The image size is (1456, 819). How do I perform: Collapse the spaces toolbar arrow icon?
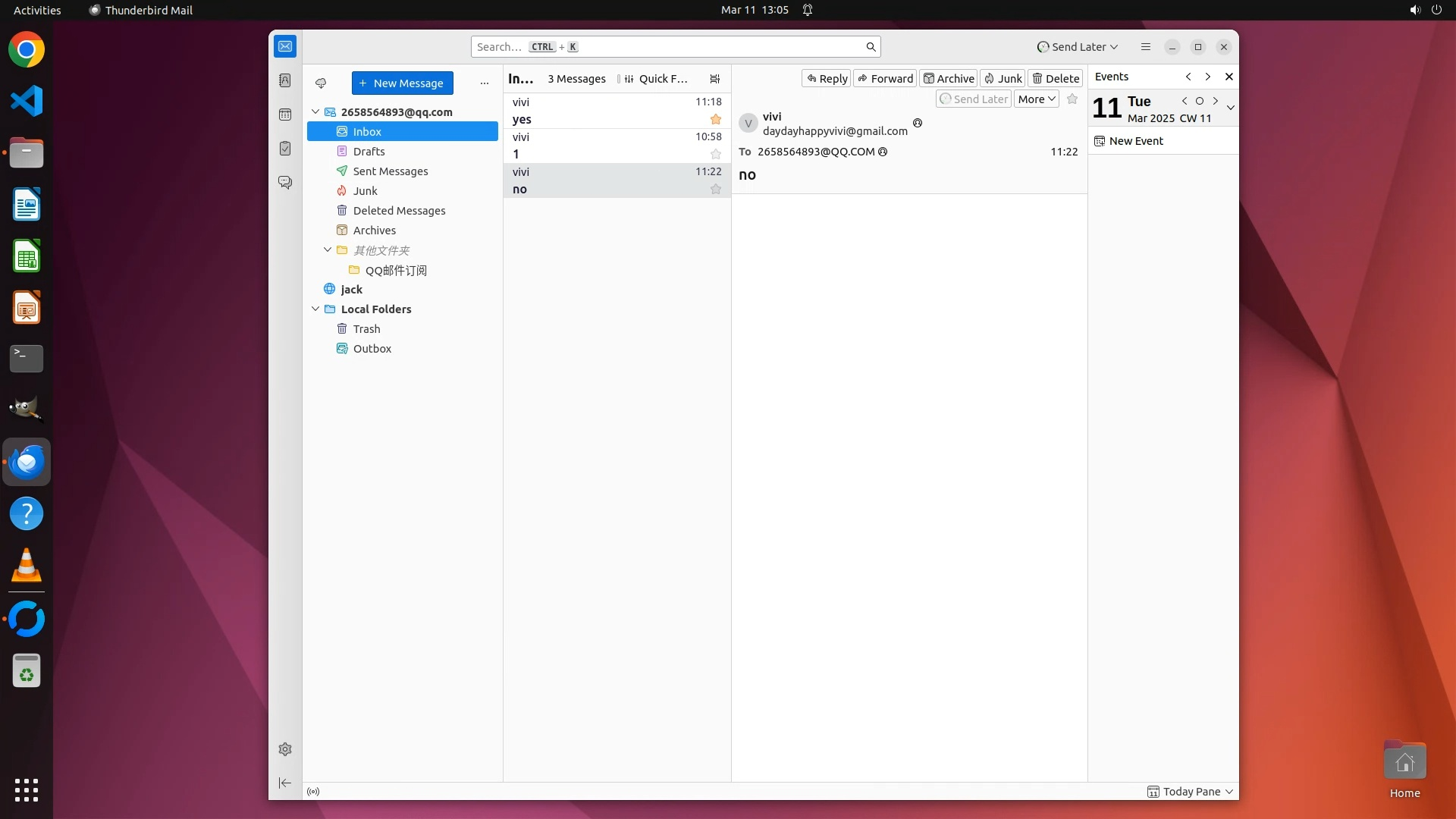point(285,783)
